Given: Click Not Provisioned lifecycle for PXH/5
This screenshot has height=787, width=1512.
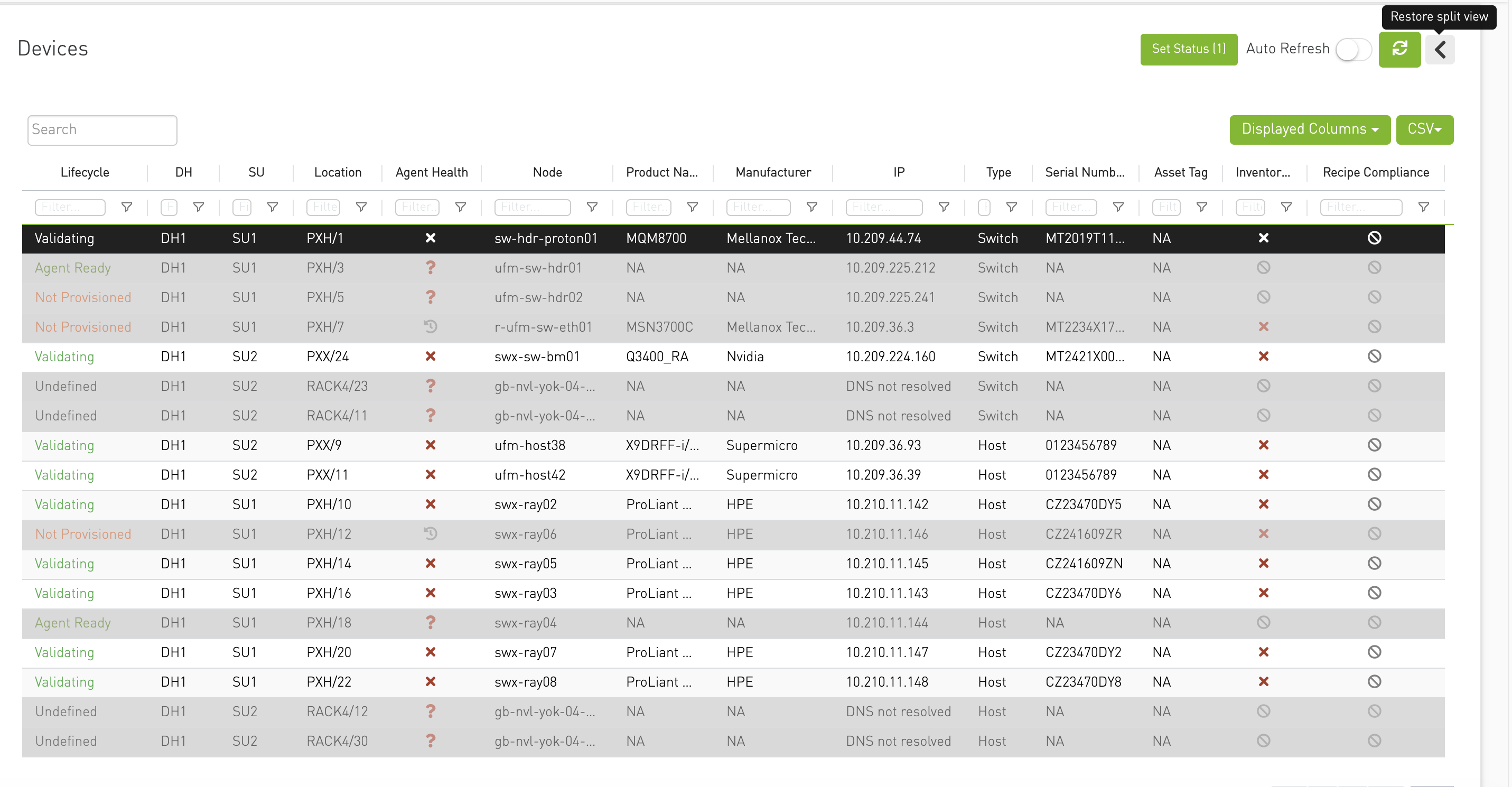Looking at the screenshot, I should coord(83,297).
